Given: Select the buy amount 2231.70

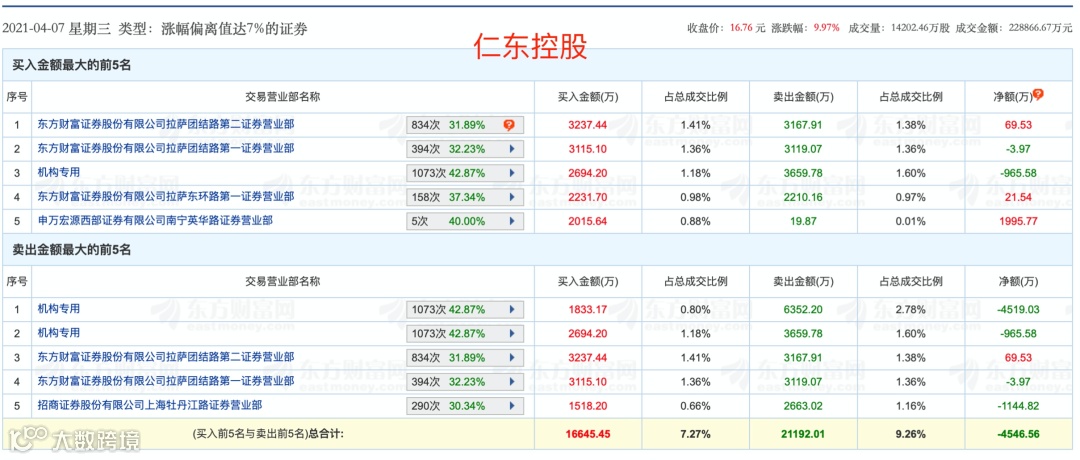Looking at the screenshot, I should click(588, 197).
